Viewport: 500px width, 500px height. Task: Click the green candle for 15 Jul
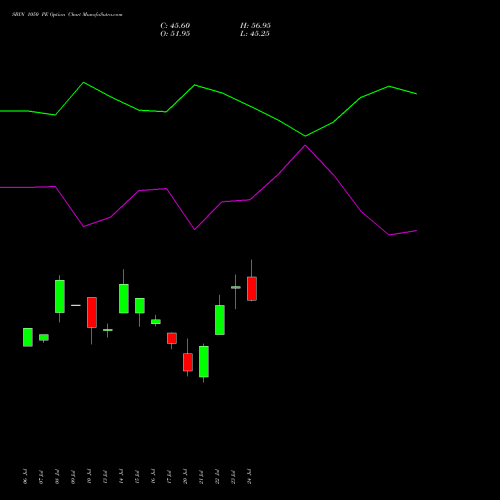click(140, 306)
